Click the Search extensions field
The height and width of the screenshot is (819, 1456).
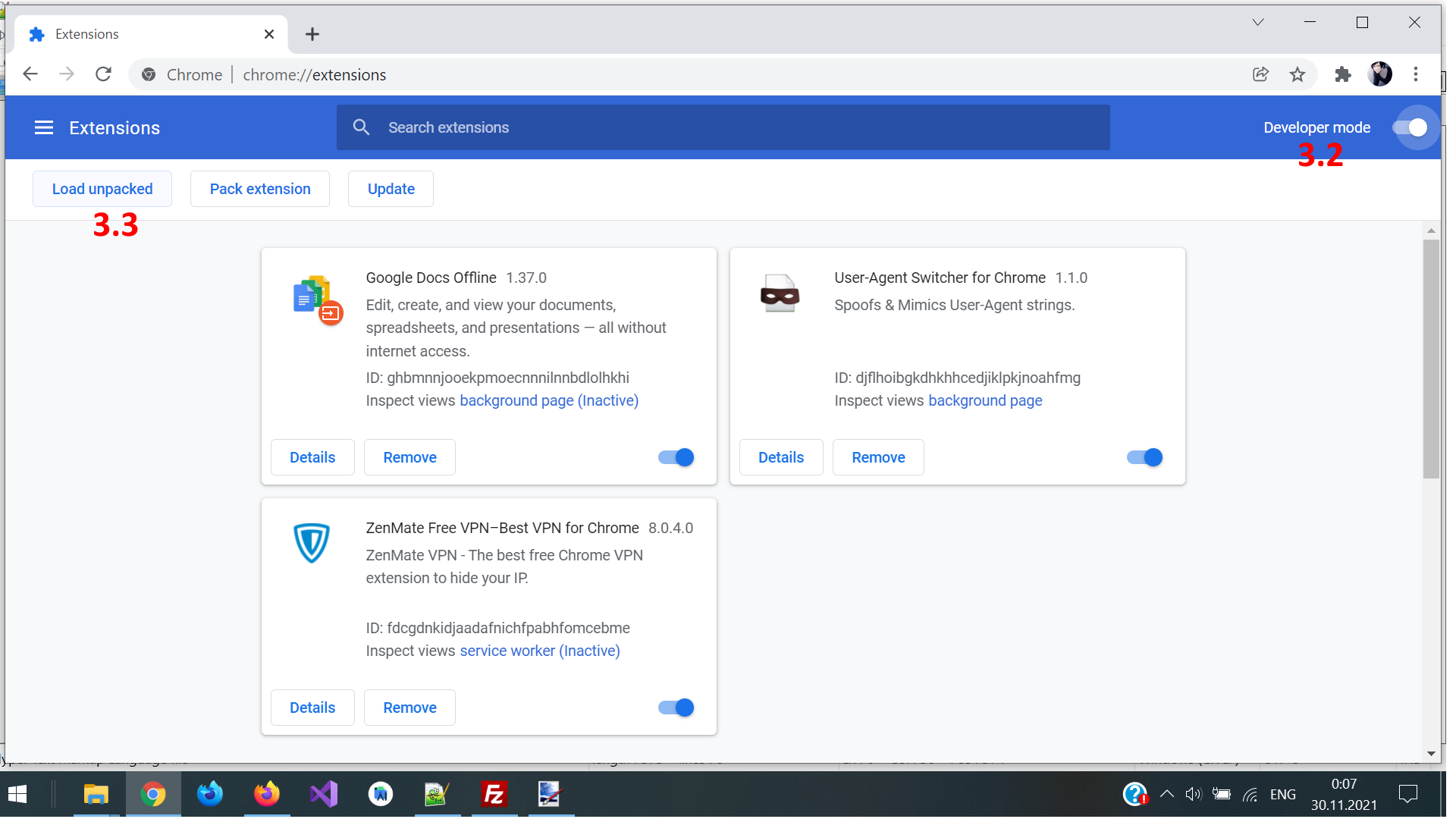723,127
